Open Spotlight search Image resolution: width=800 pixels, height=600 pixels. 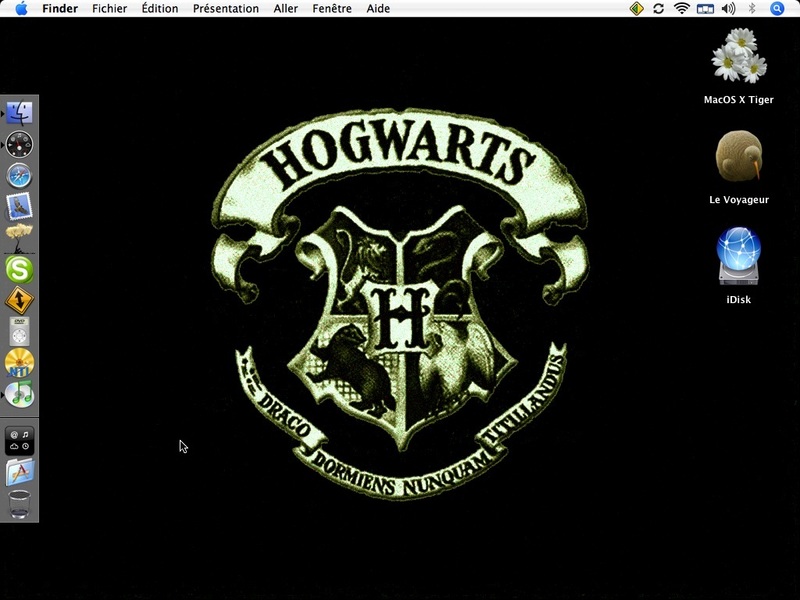click(x=777, y=9)
